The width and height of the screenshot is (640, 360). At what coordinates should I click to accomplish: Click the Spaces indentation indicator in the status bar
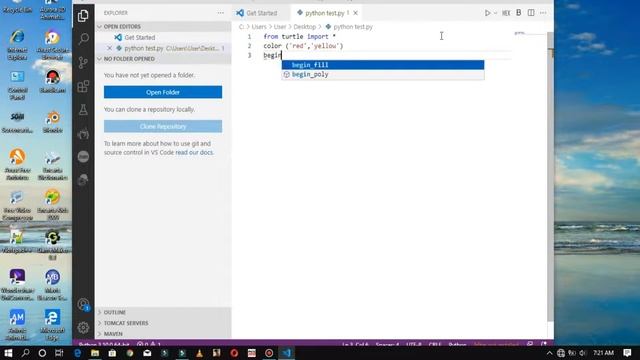pyautogui.click(x=387, y=344)
